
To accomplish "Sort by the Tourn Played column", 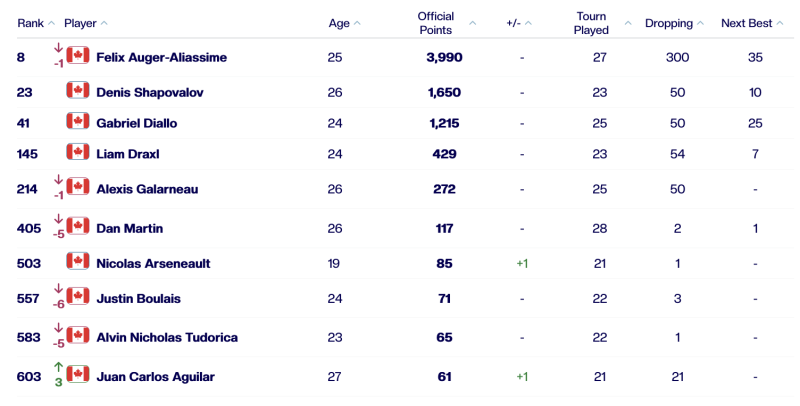I will [592, 23].
